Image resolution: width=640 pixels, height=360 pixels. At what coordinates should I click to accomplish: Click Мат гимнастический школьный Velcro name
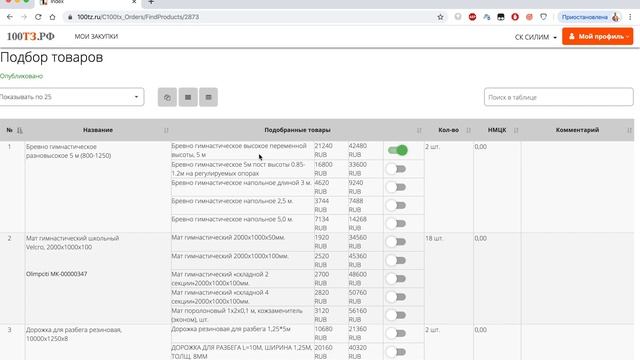click(73, 242)
